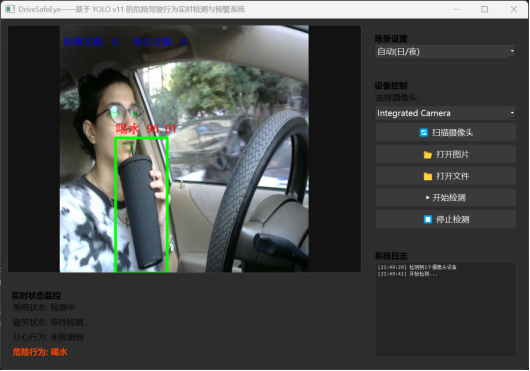Click the 打开文件 button
Screen dimensions: 530x371
(x=445, y=176)
